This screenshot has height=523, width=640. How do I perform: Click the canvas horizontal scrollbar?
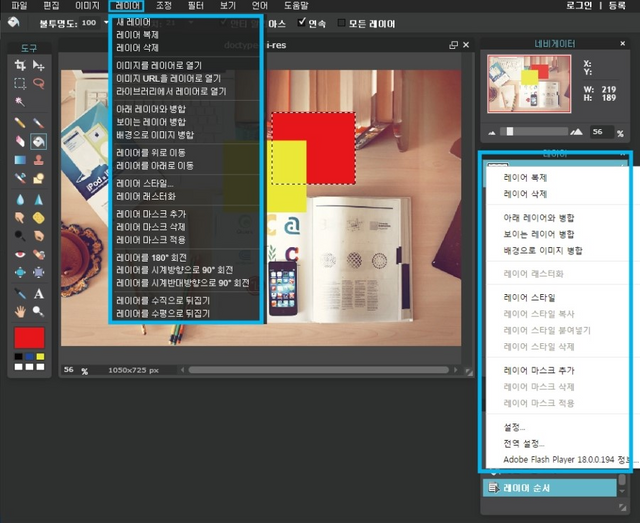point(318,370)
